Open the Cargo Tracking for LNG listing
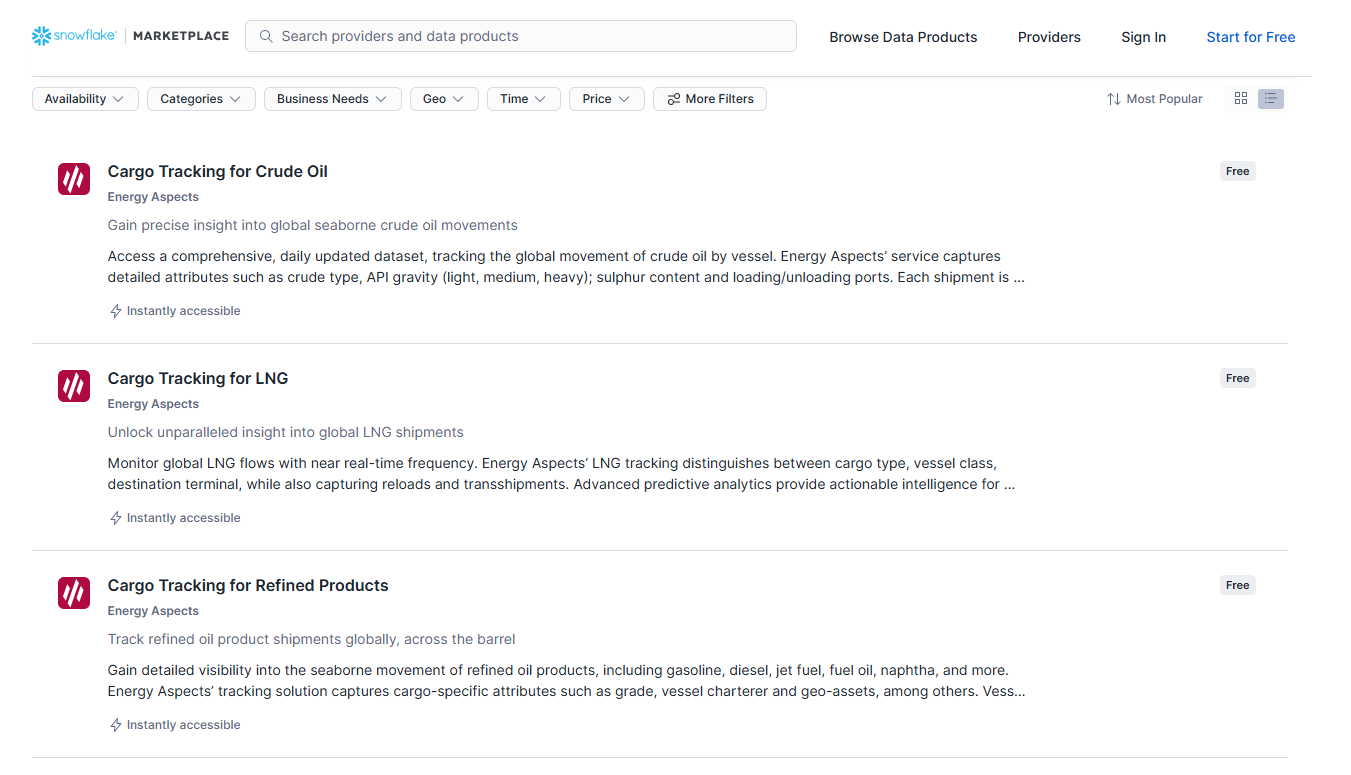The height and width of the screenshot is (775, 1351). pos(197,378)
